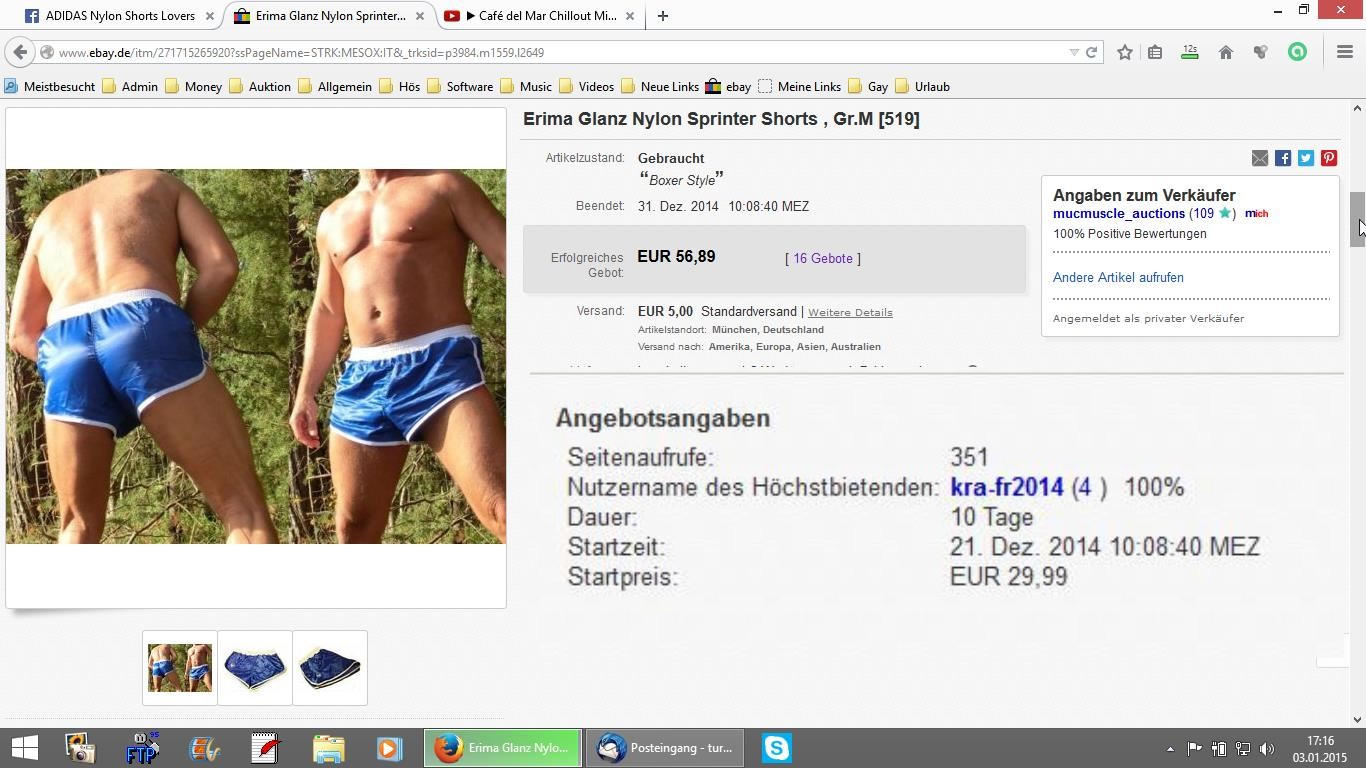
Task: Go back with the browser back arrow
Action: (20, 52)
